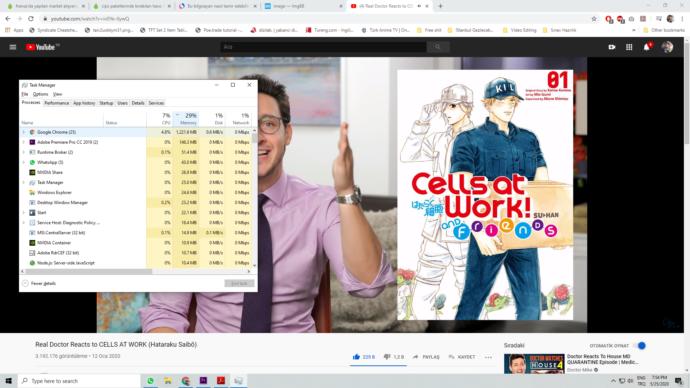The width and height of the screenshot is (690, 388).
Task: Open the Apps bookmarks shortcut
Action: coord(15,30)
